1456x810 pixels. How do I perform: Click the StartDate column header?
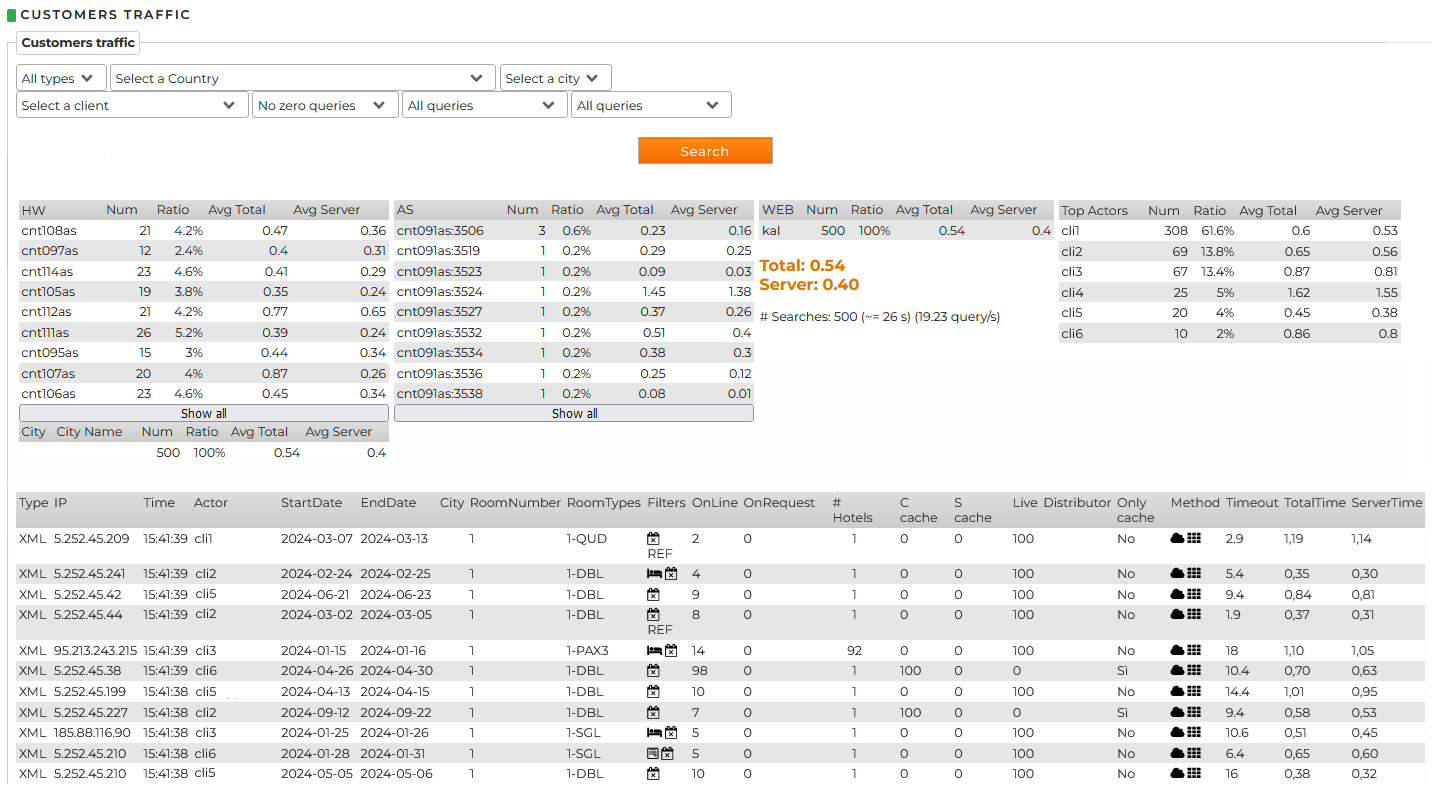click(x=311, y=503)
